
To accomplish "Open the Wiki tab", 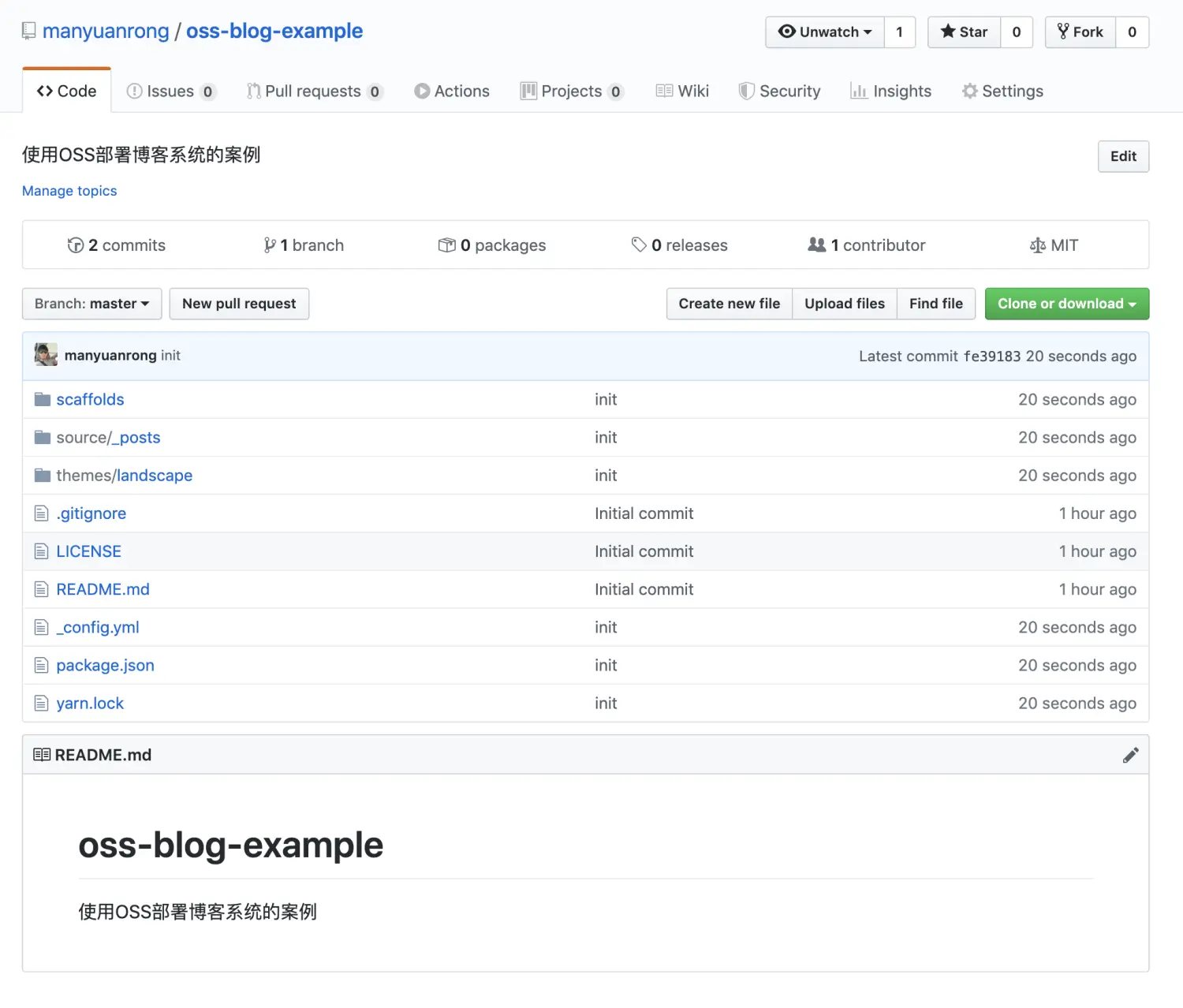I will (682, 91).
